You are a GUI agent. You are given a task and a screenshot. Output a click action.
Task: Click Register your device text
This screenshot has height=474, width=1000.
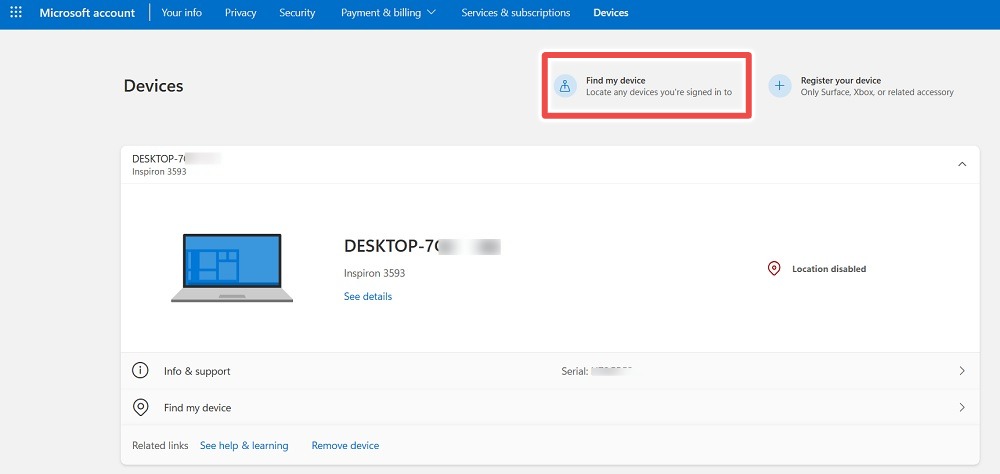[841, 80]
